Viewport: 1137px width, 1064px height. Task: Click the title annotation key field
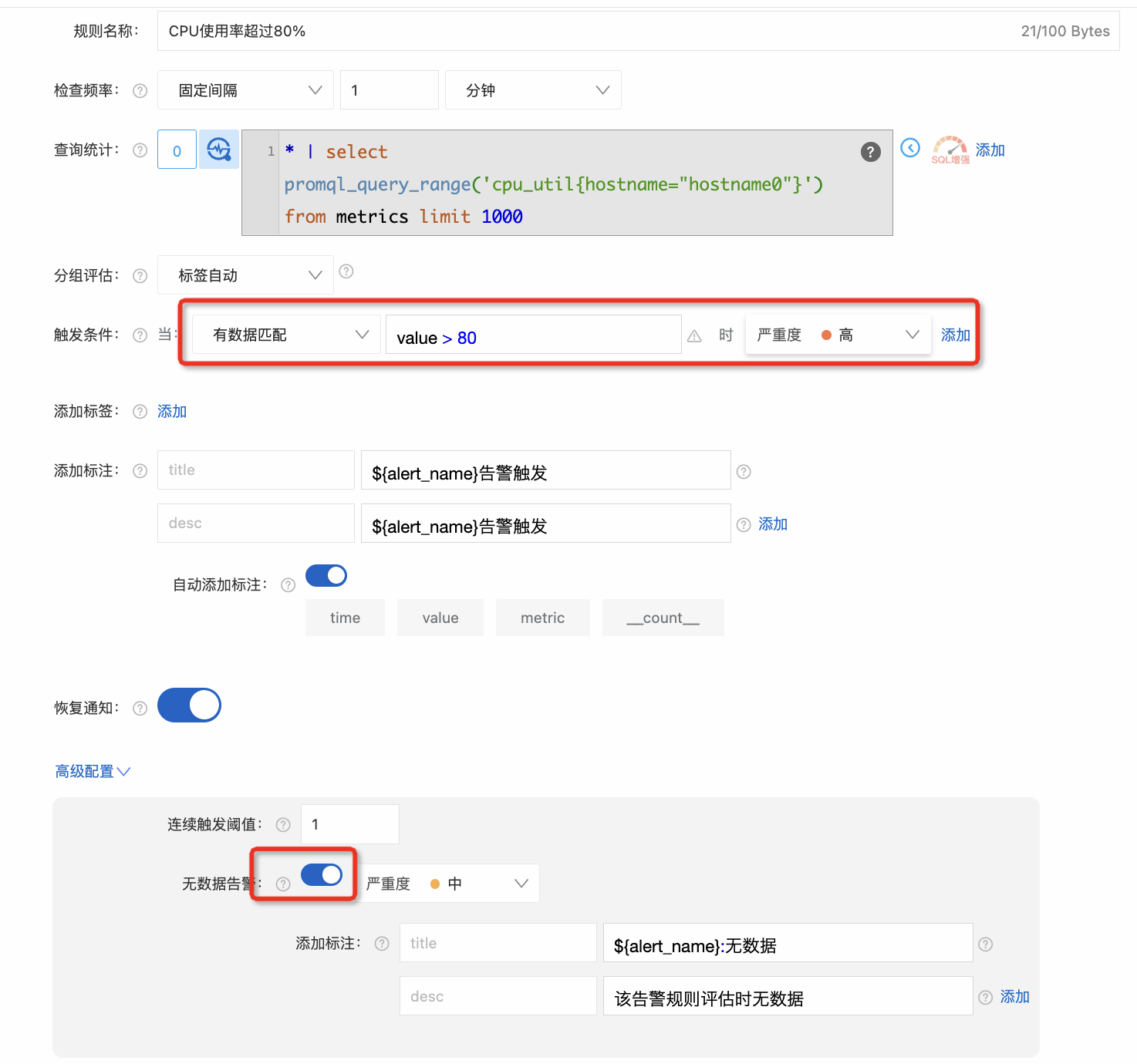pyautogui.click(x=256, y=470)
